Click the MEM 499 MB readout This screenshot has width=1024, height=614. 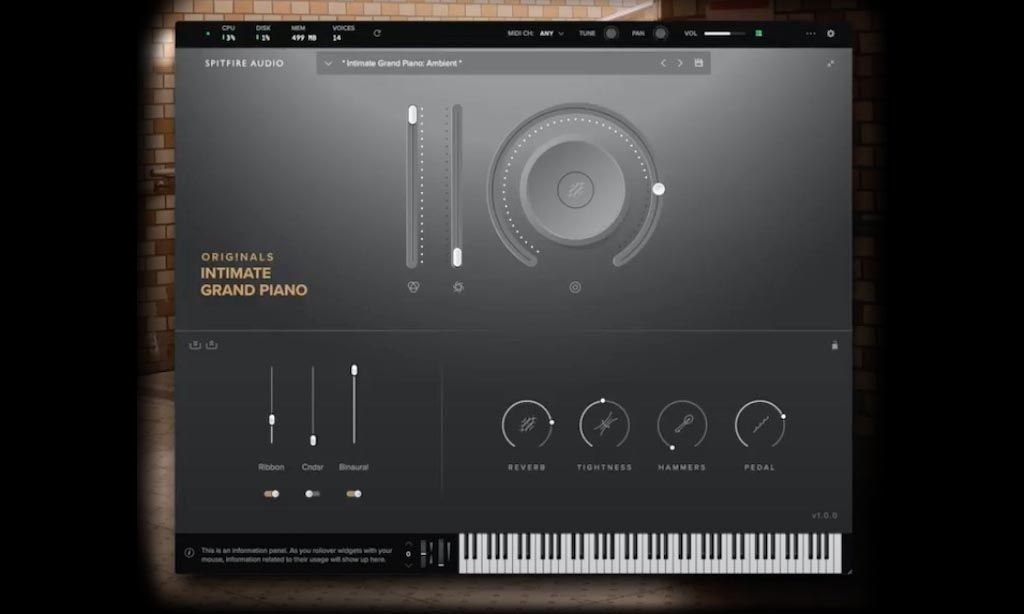click(303, 33)
